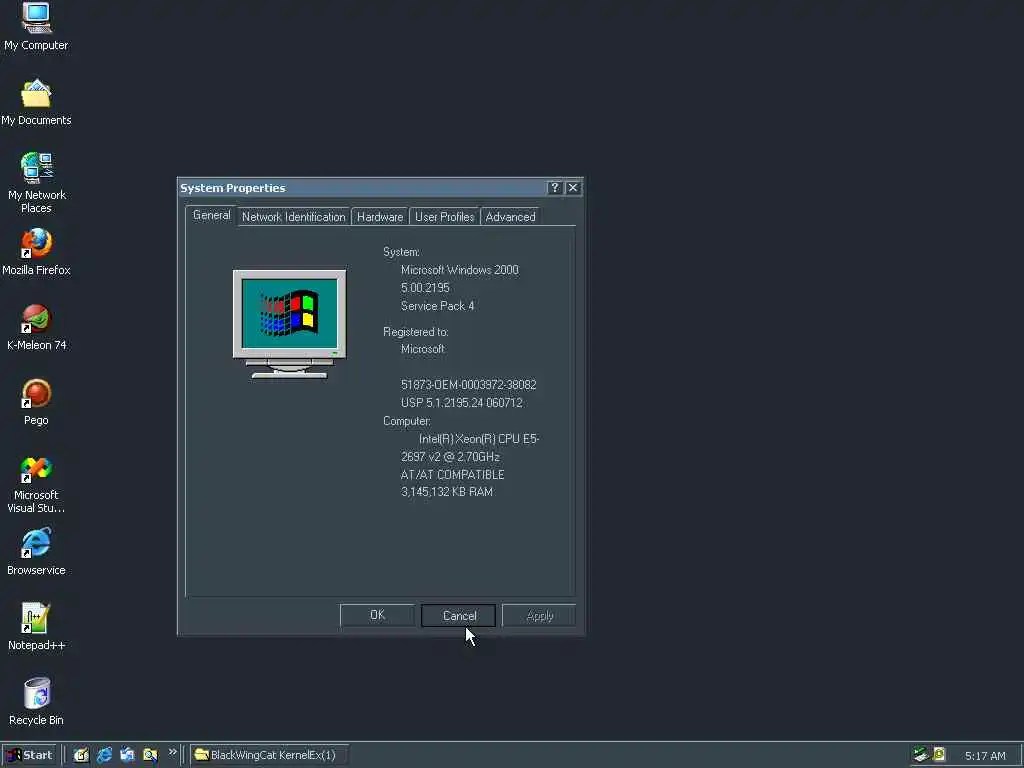Screen dimensions: 1024x768
Task: Click Cancel in System Properties
Action: tap(459, 615)
